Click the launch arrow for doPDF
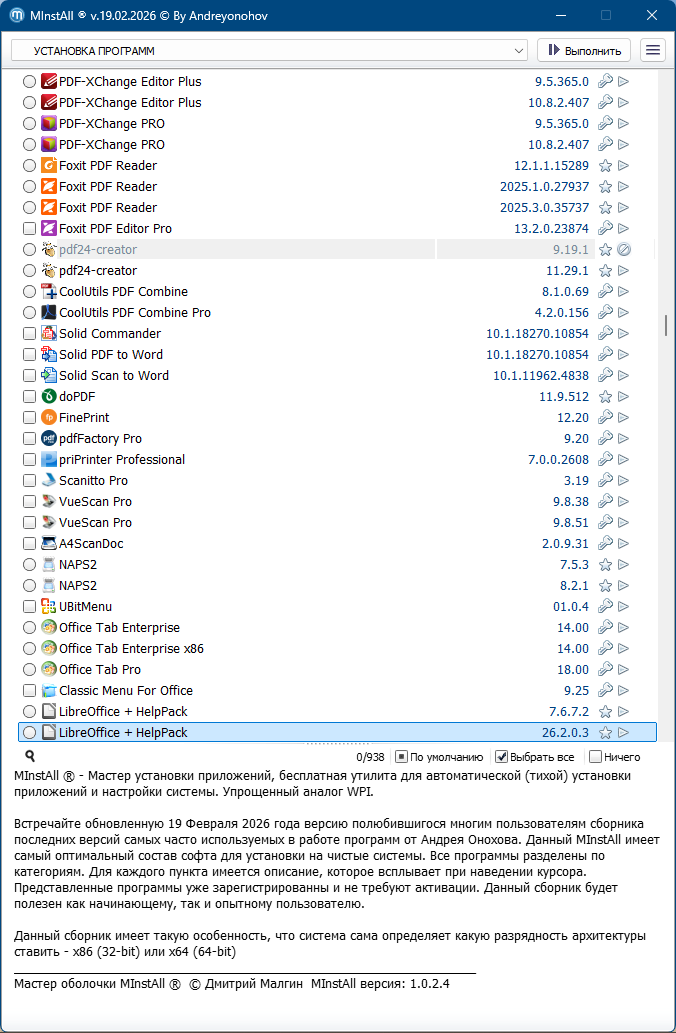This screenshot has width=676, height=1033. 624,397
